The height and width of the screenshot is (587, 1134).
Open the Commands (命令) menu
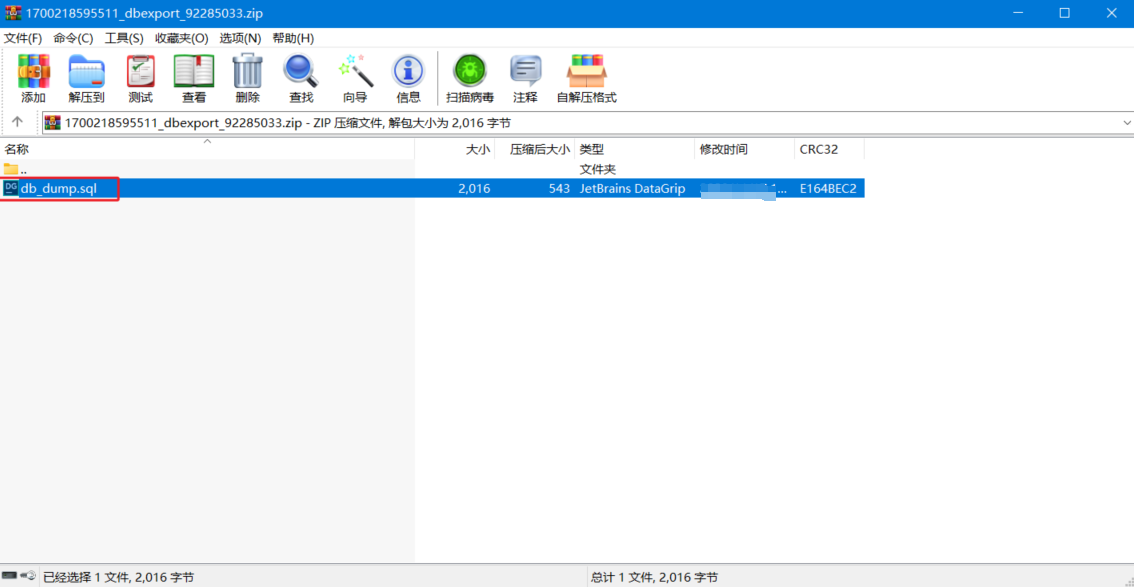(73, 38)
